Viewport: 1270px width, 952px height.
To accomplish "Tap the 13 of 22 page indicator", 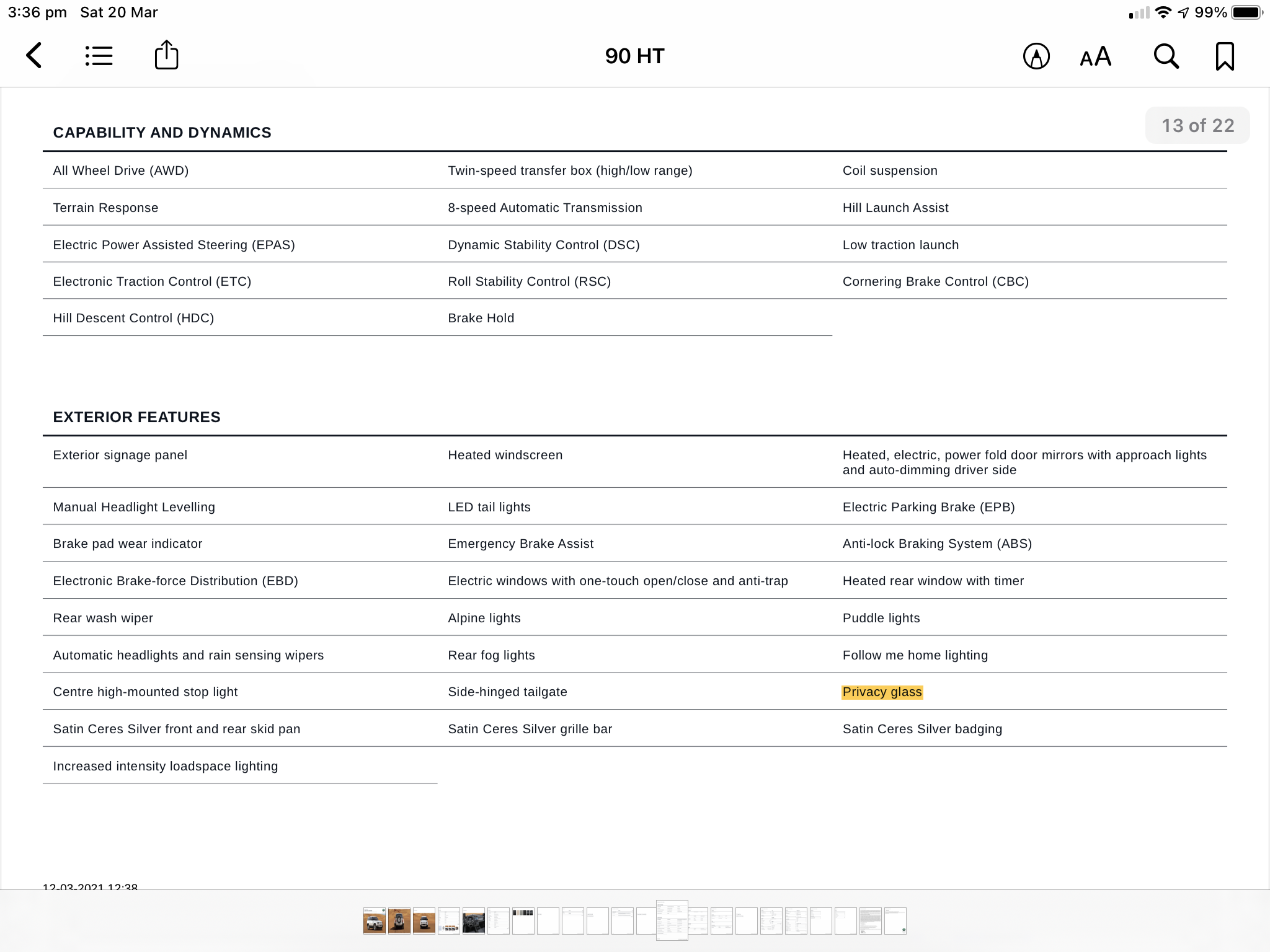I will point(1197,126).
